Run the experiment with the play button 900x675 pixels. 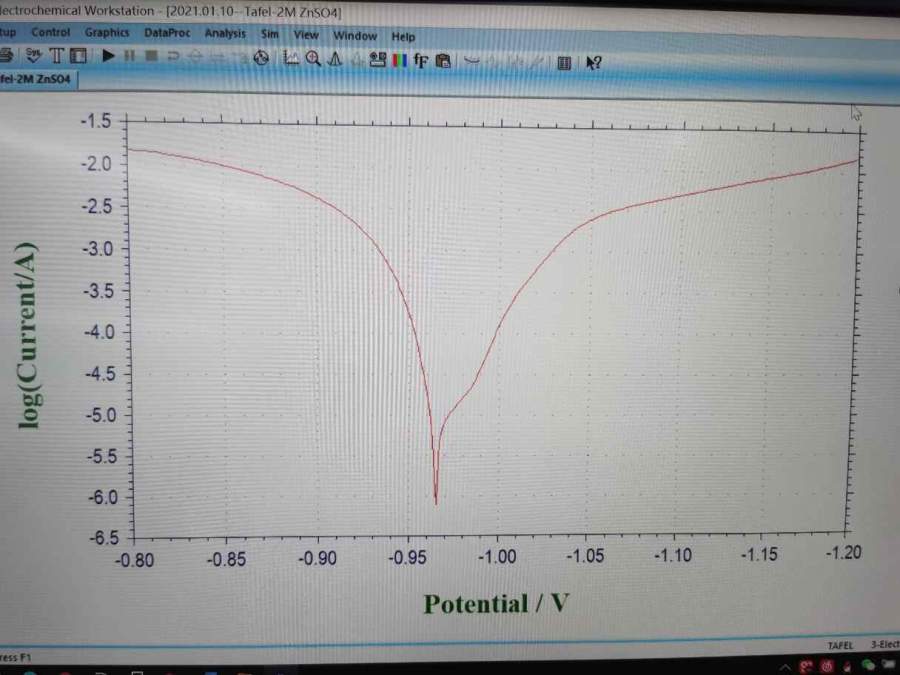pyautogui.click(x=108, y=56)
